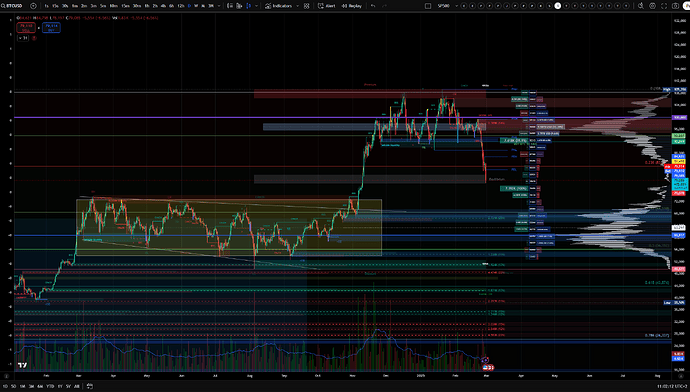Switch chart to 12h interval
The width and height of the screenshot is (690, 392).
click(181, 6)
